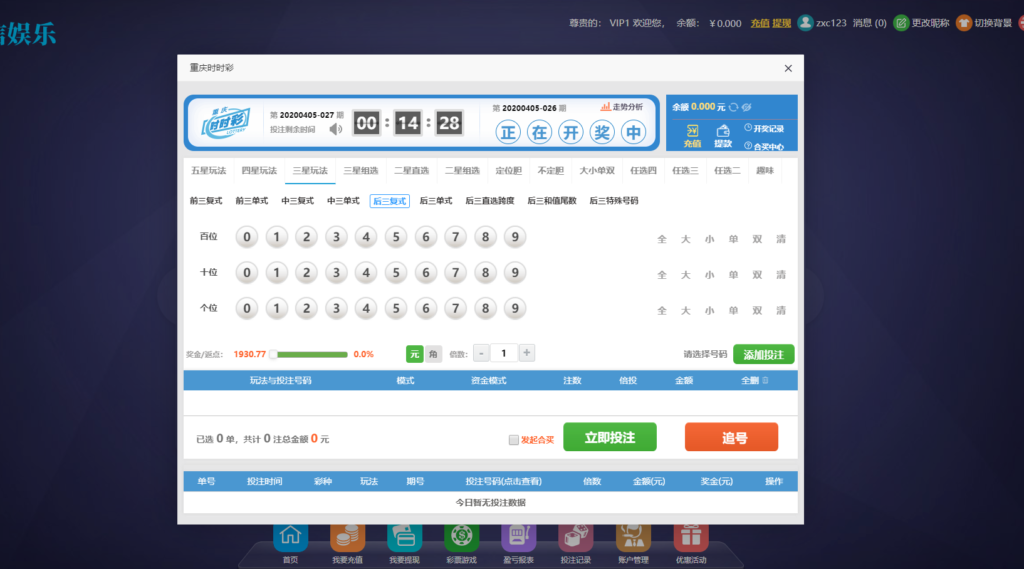This screenshot has height=569, width=1024.
Task: Mute the countdown sound speaker icon
Action: click(x=336, y=128)
